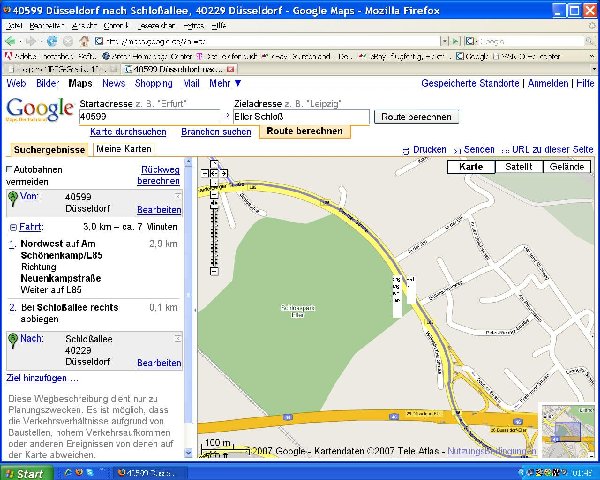Open the Meine Karten tab
This screenshot has width=600, height=480.
[x=123, y=149]
